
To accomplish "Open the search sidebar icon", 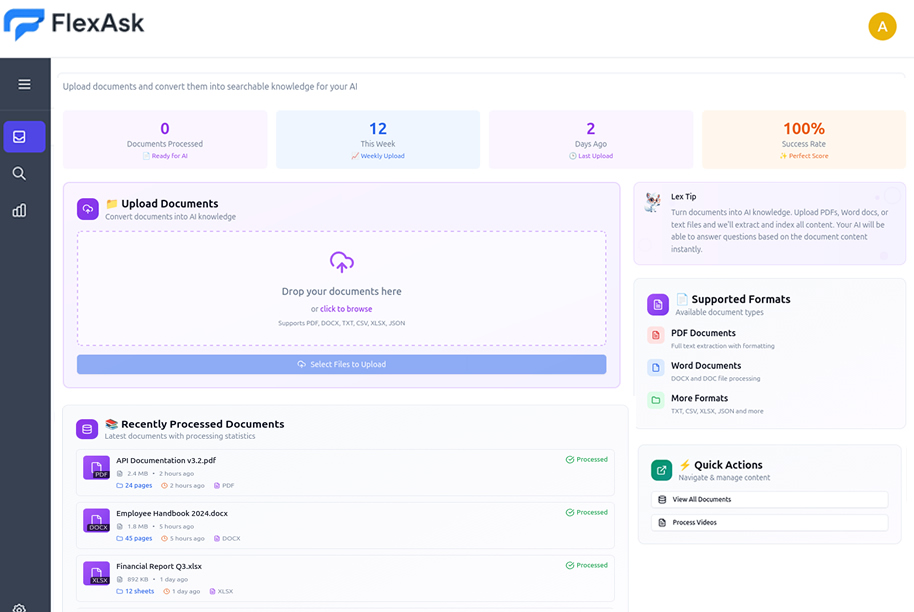I will tap(19, 173).
